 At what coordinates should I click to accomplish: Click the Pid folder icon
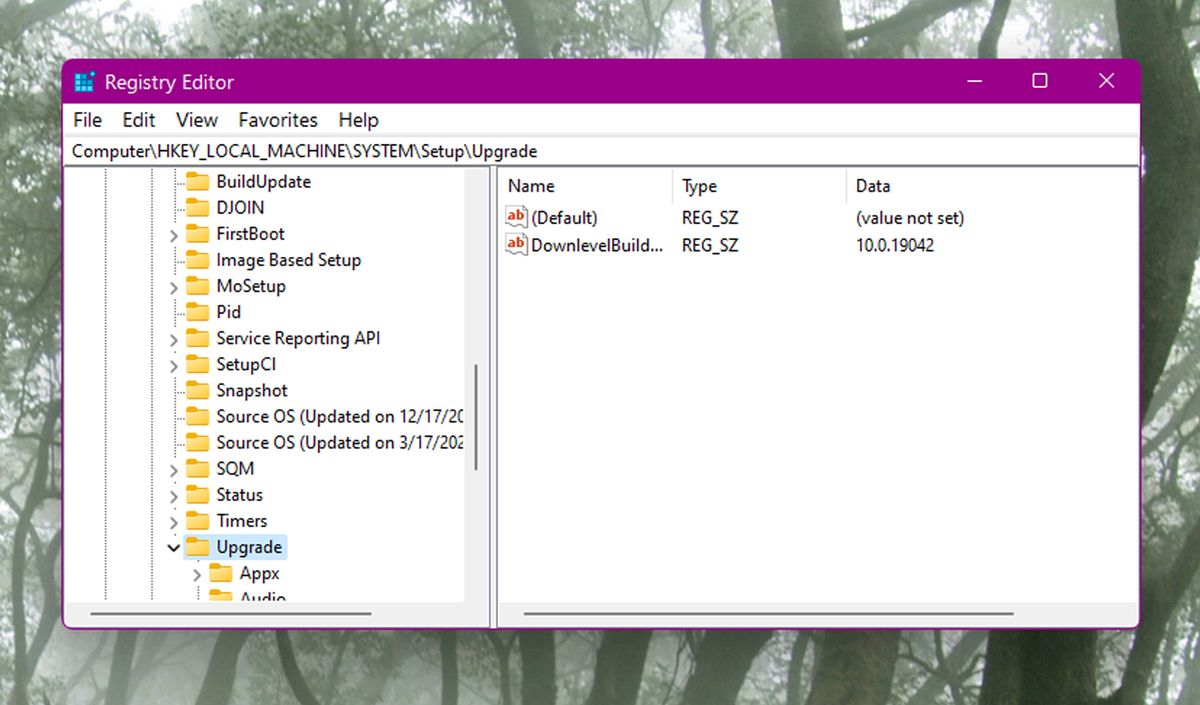click(x=197, y=312)
